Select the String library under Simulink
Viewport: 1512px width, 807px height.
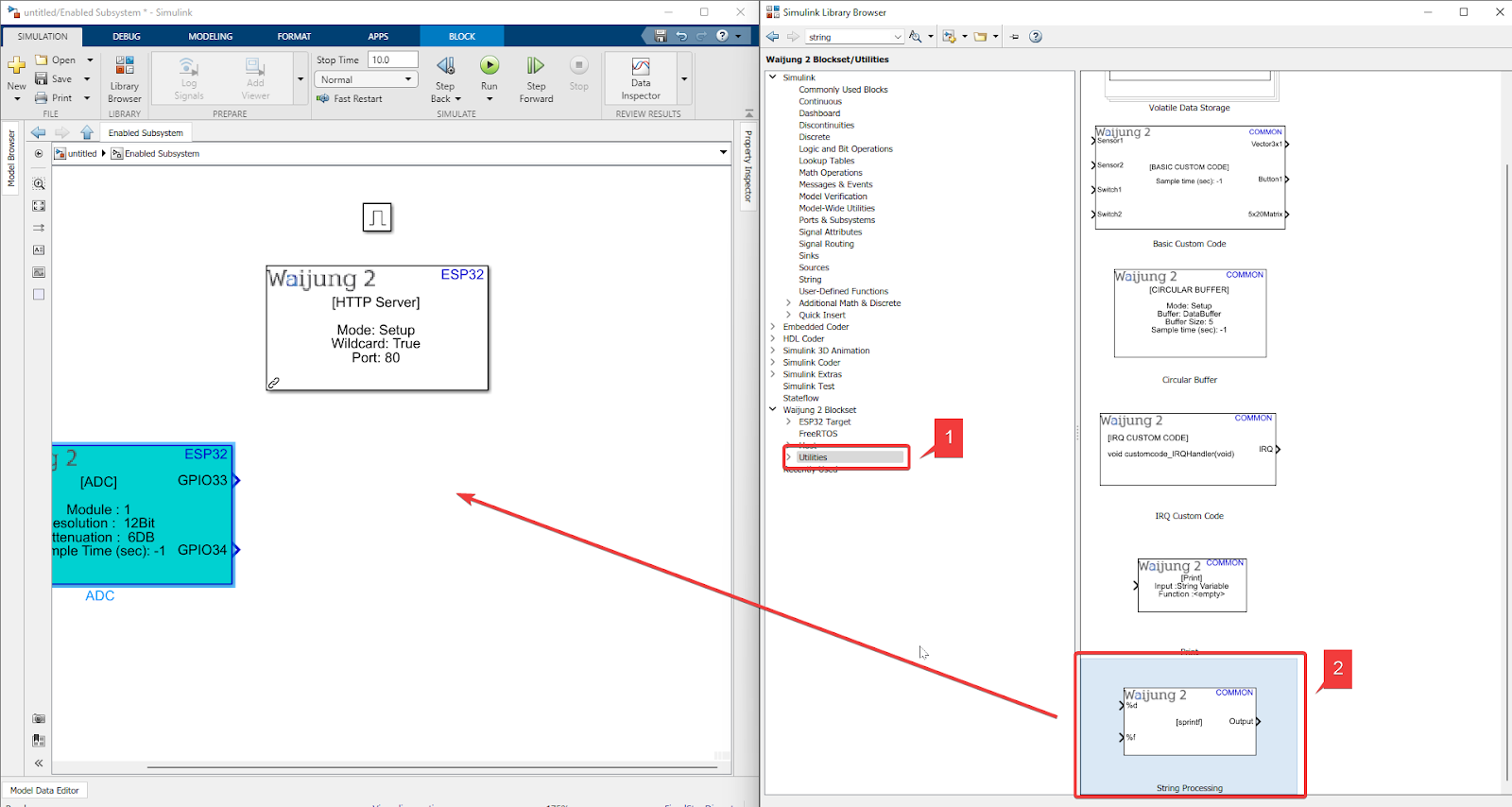810,280
